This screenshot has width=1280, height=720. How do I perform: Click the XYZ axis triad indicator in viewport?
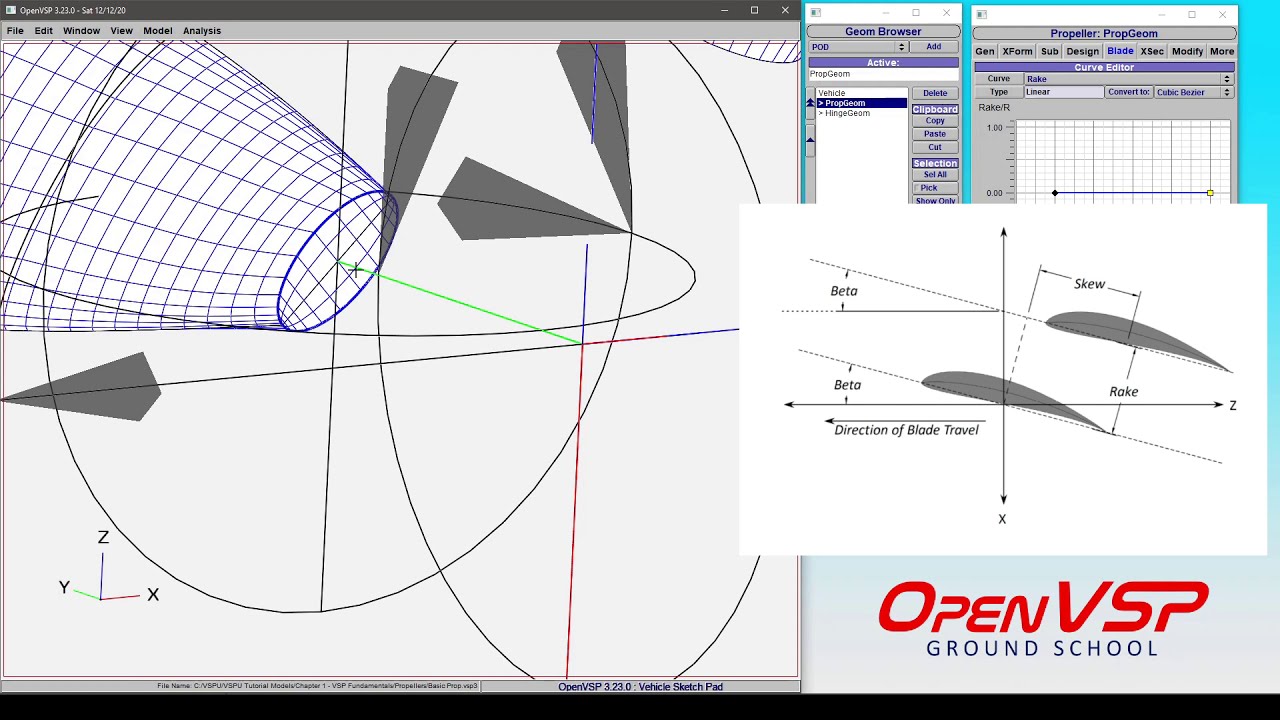coord(107,568)
